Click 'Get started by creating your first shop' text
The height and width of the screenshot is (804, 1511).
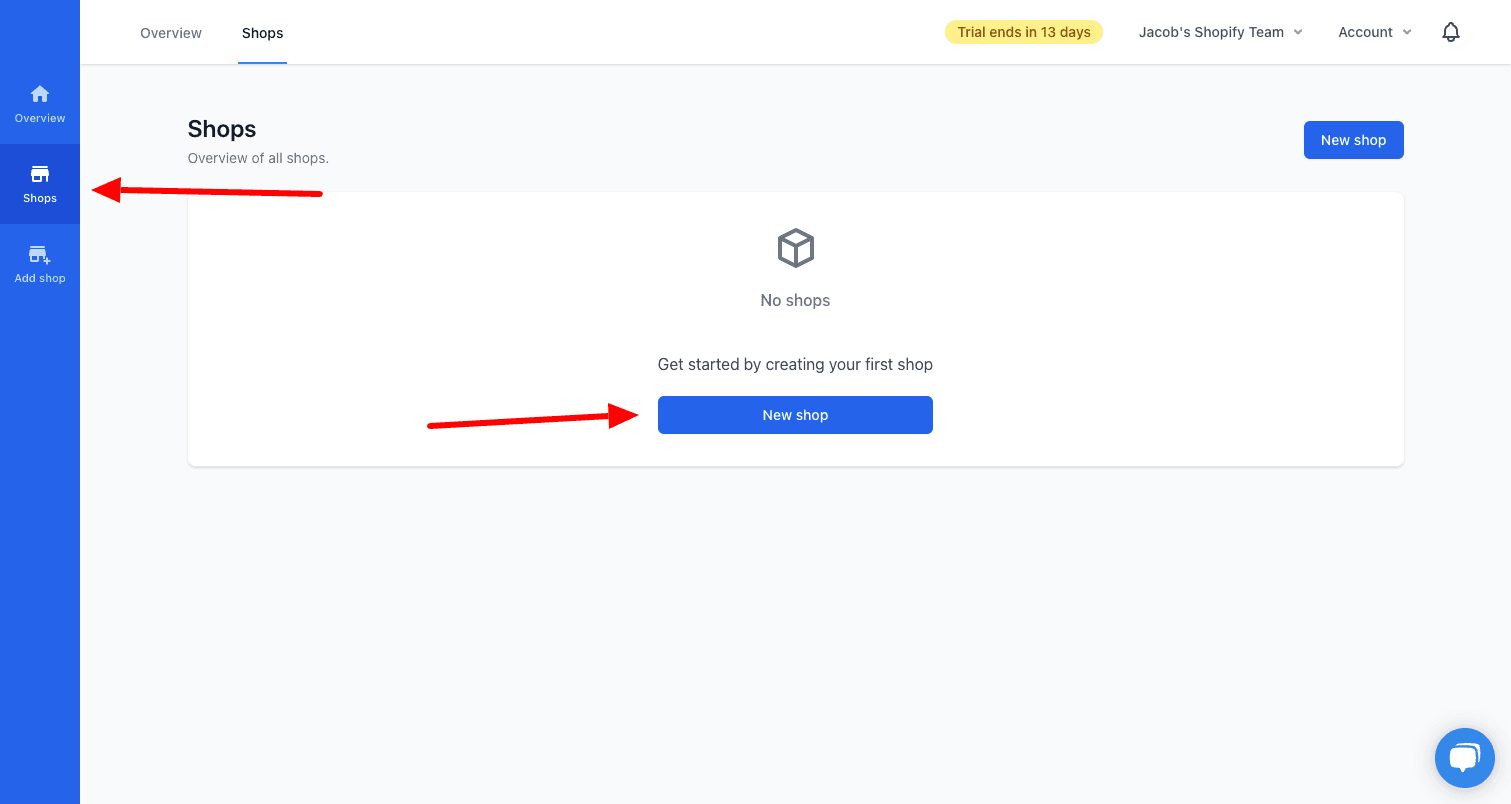tap(795, 364)
